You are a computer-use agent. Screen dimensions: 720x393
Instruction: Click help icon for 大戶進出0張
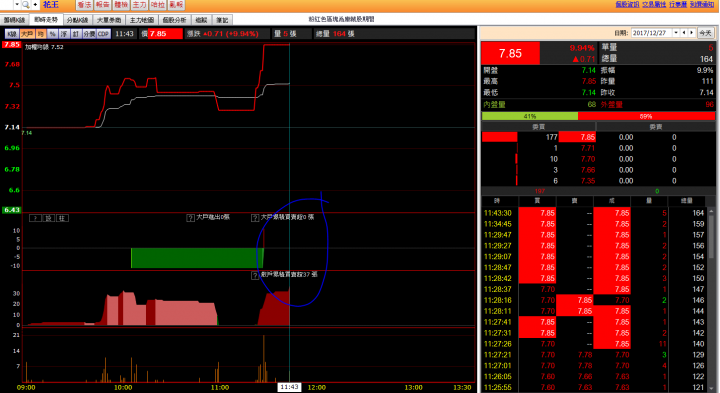click(x=191, y=218)
